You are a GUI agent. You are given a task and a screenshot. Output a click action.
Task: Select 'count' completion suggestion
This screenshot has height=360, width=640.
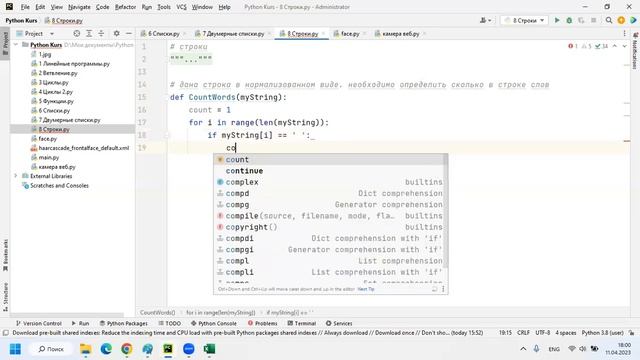point(330,160)
